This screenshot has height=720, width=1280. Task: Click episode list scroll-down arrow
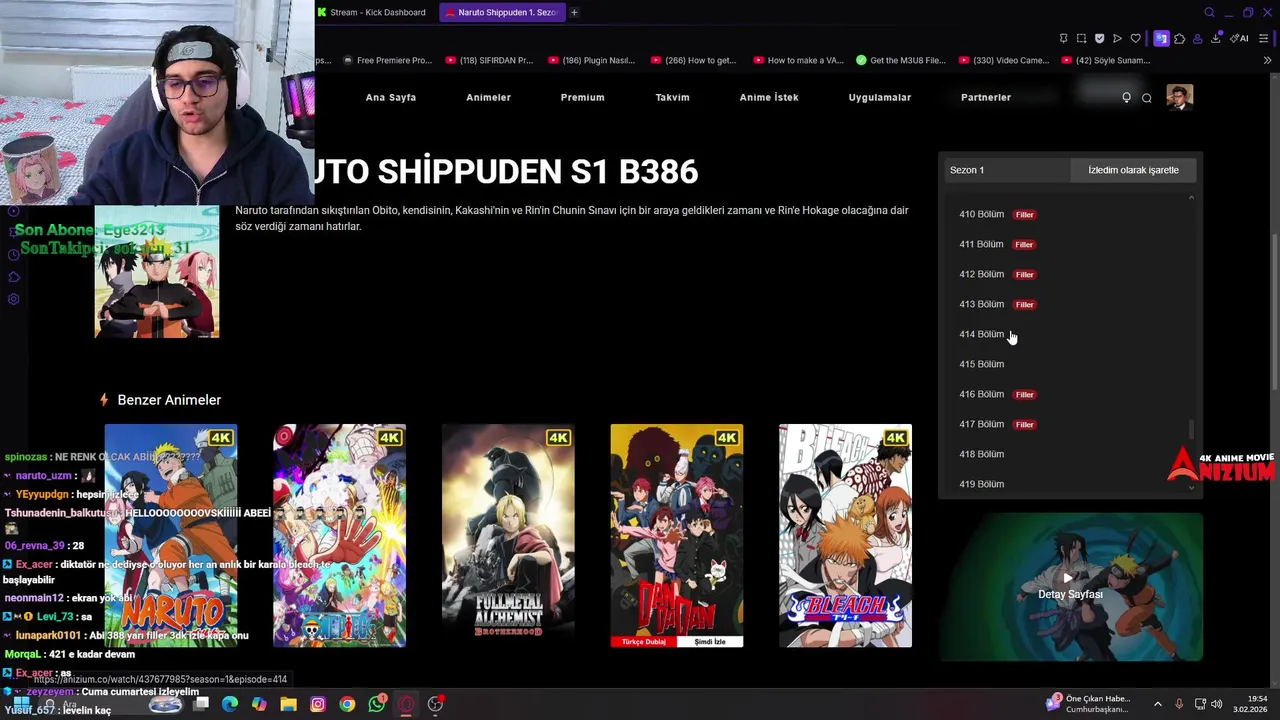[x=1191, y=487]
